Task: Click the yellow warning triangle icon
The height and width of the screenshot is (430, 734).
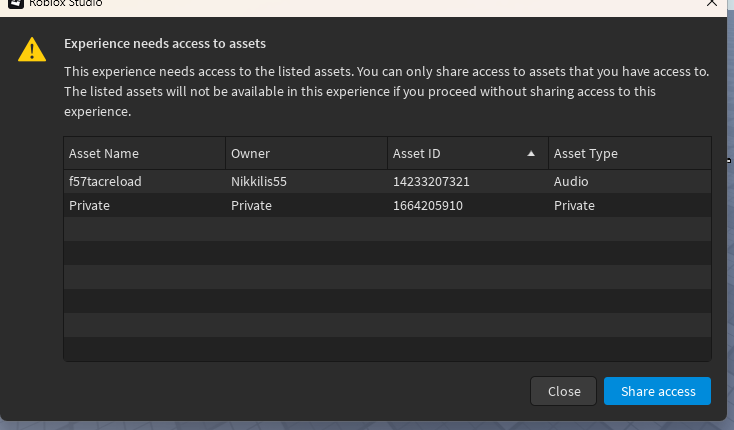Action: pyautogui.click(x=32, y=50)
